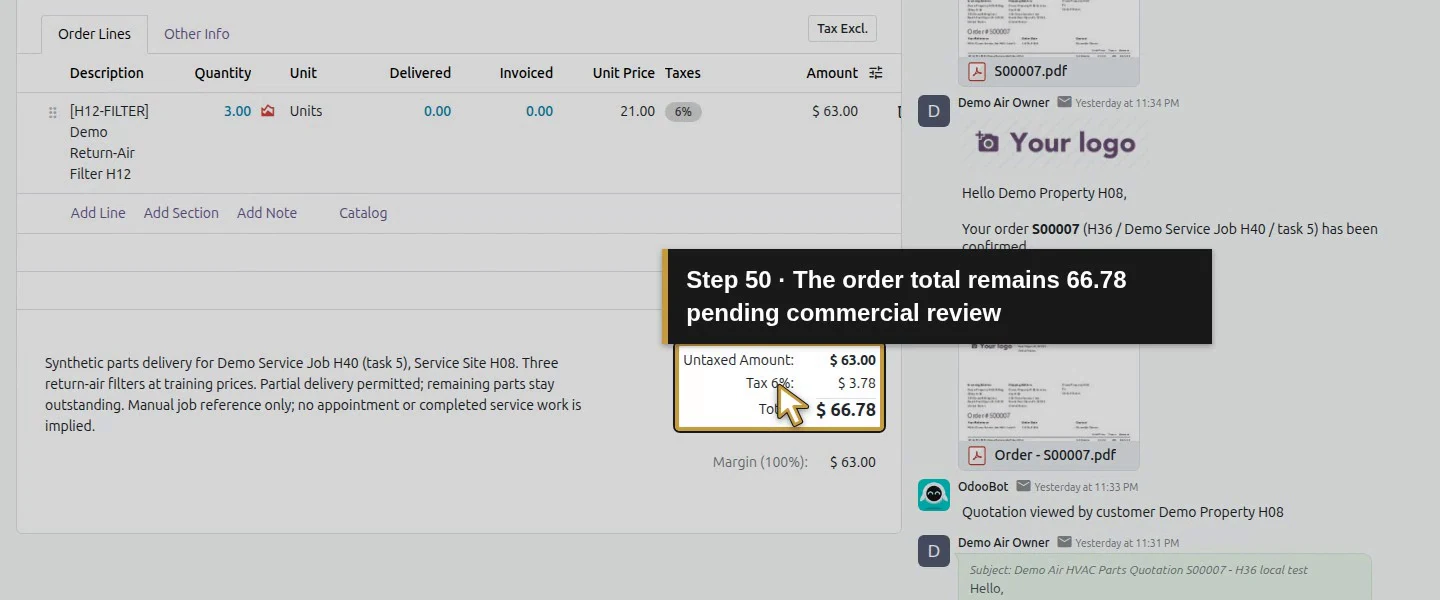The image size is (1440, 600).
Task: Click the Add Note link
Action: tap(267, 213)
